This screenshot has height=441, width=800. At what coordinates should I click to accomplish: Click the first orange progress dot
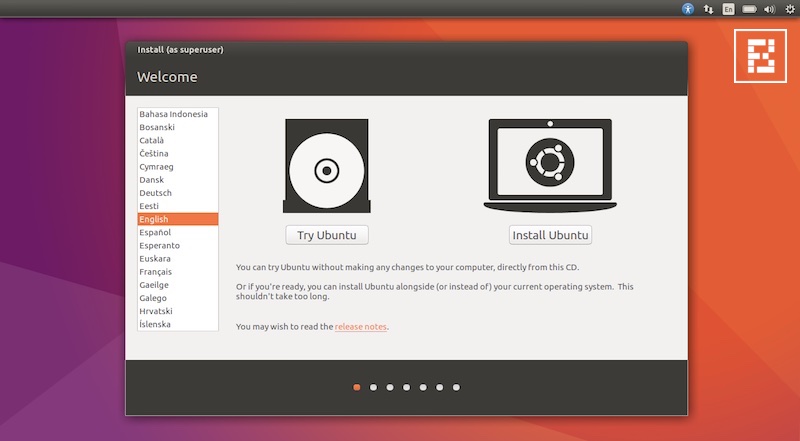[x=357, y=387]
